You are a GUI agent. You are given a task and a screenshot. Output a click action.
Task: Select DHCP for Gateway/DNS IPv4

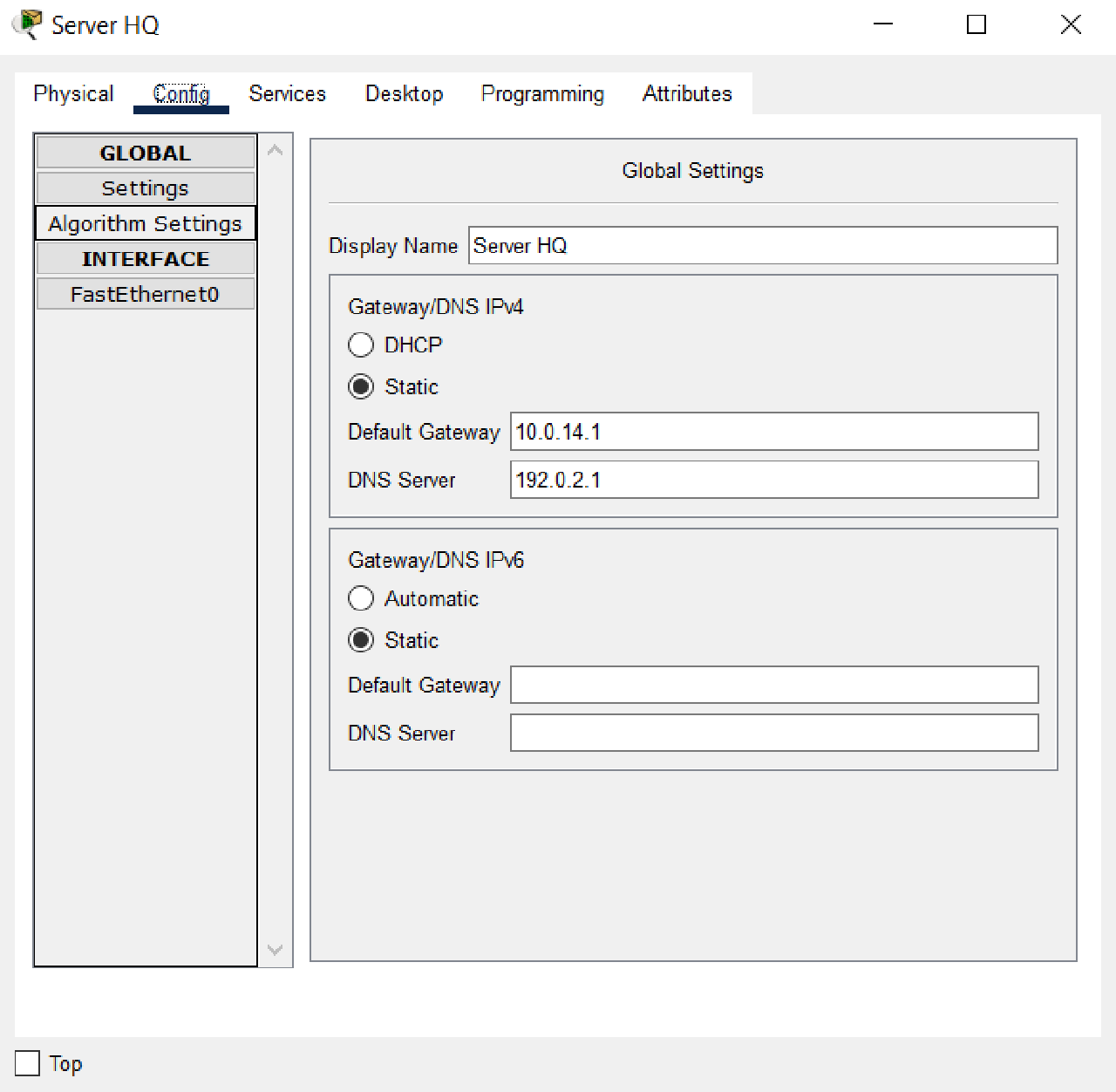361,345
